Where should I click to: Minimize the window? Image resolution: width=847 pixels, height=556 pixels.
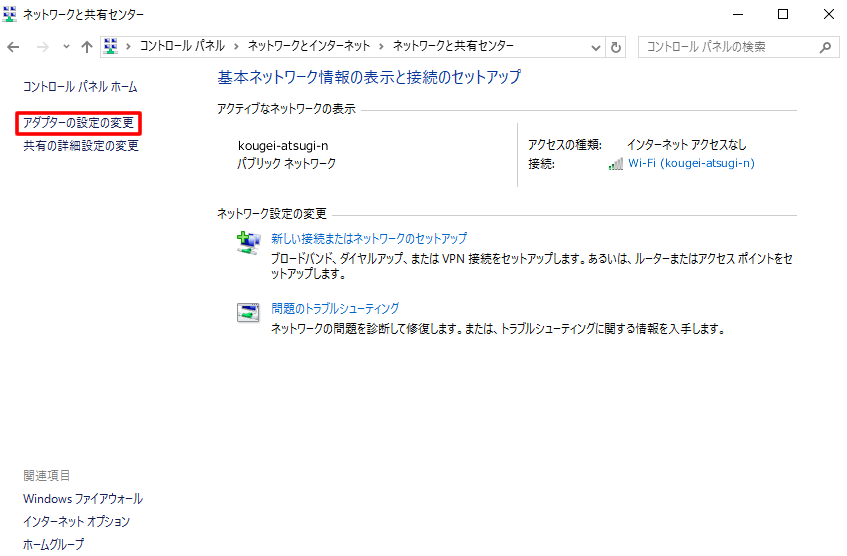click(x=738, y=14)
